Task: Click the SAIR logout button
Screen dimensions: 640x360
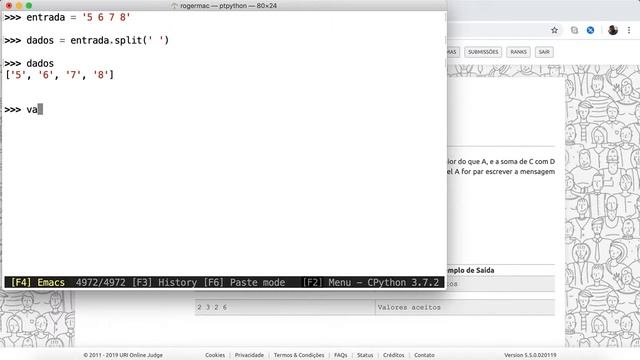Action: pos(544,52)
